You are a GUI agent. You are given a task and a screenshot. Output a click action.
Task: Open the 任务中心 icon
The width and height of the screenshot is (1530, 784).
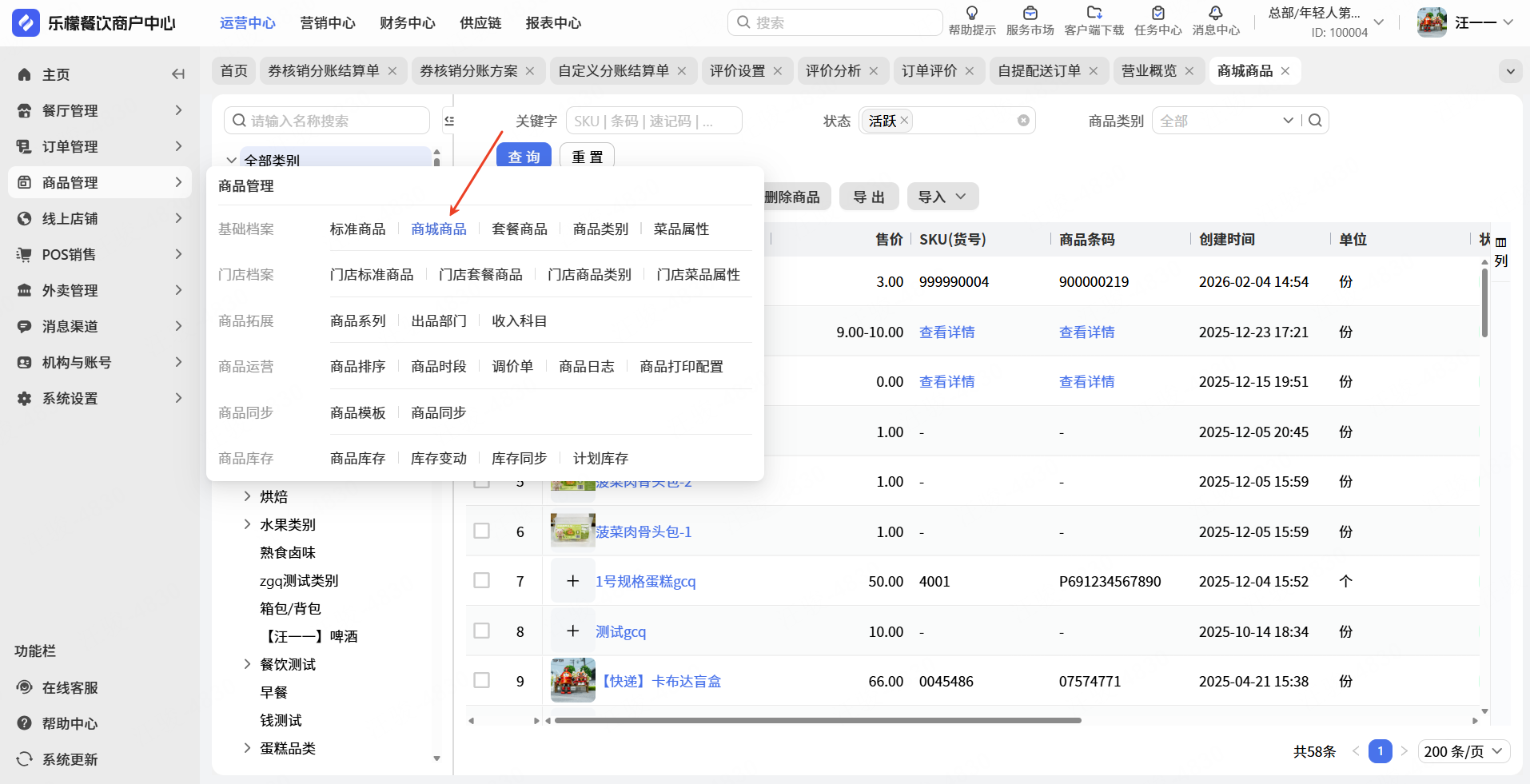[1157, 14]
